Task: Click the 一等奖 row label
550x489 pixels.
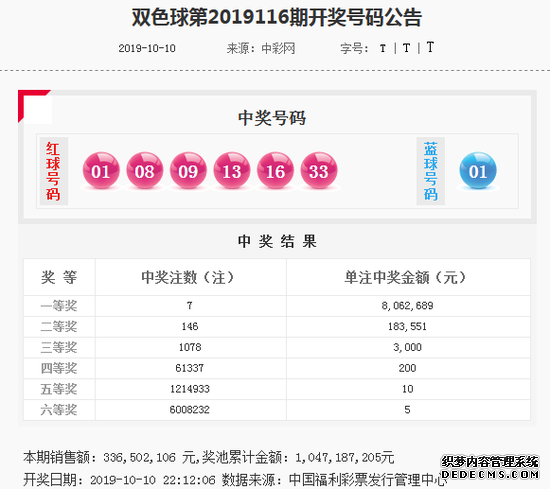Action: coord(59,306)
